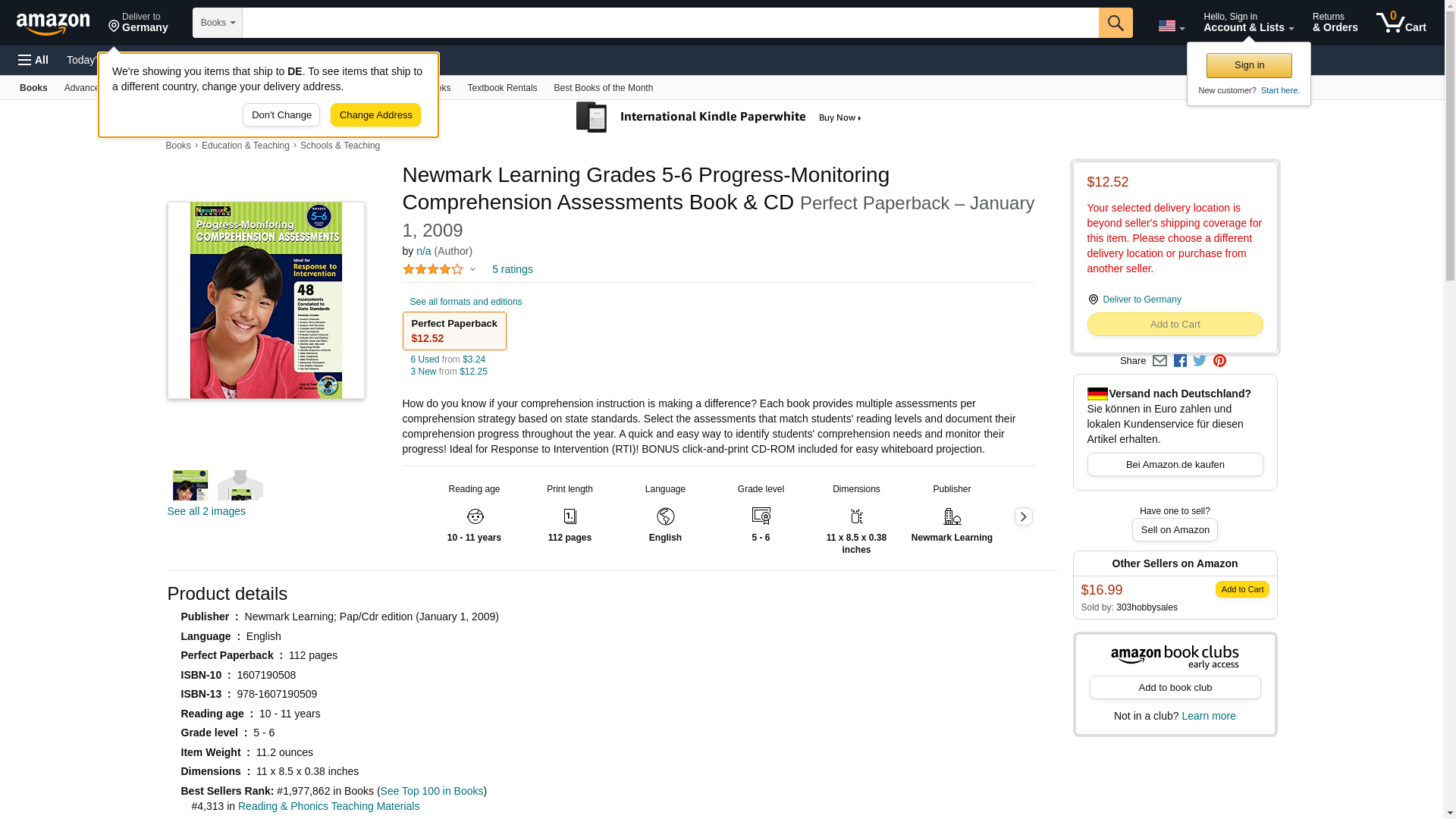Click the next arrow in product attributes carousel
The height and width of the screenshot is (819, 1456).
click(x=1023, y=516)
